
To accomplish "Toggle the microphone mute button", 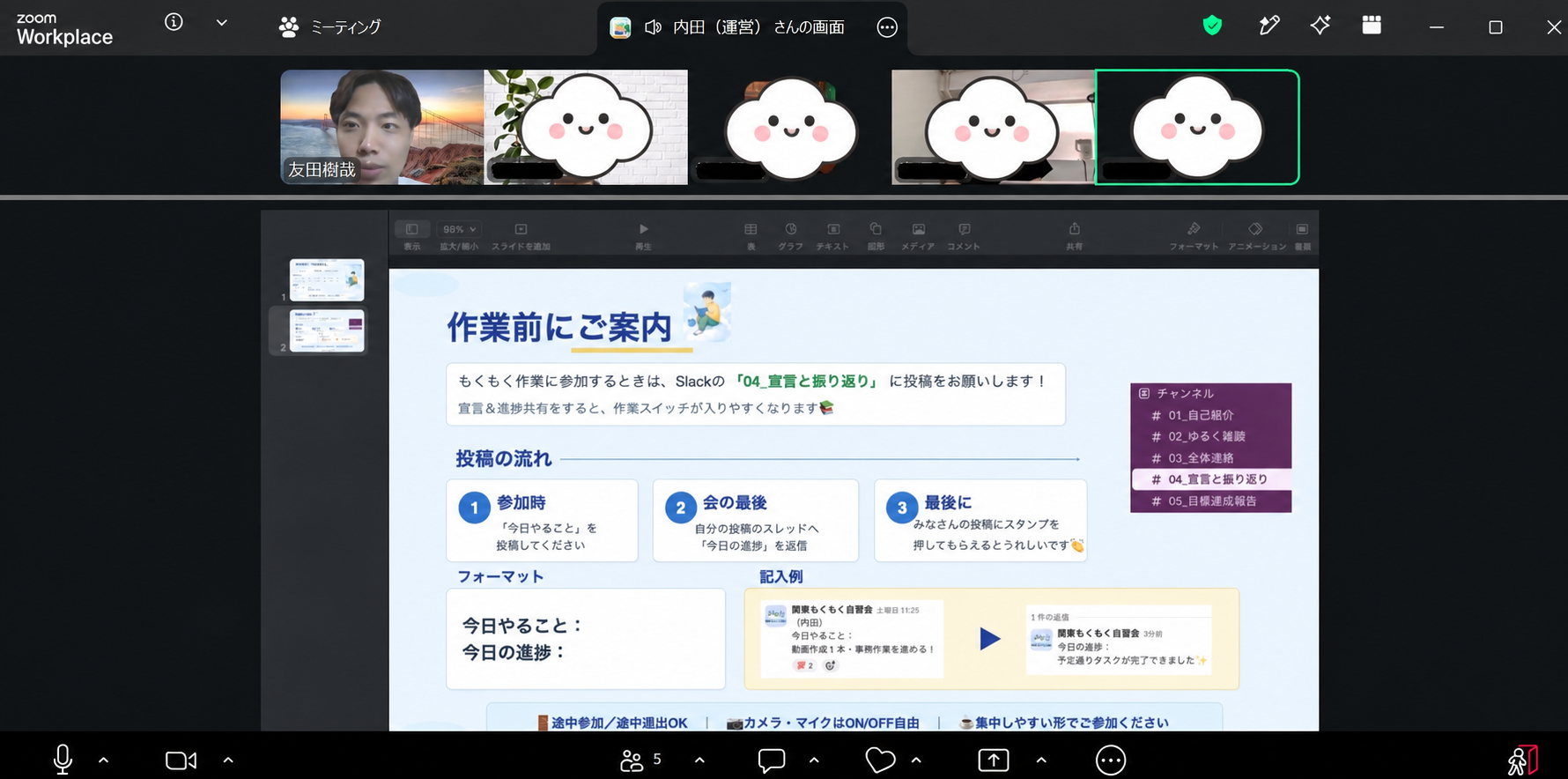I will click(63, 760).
